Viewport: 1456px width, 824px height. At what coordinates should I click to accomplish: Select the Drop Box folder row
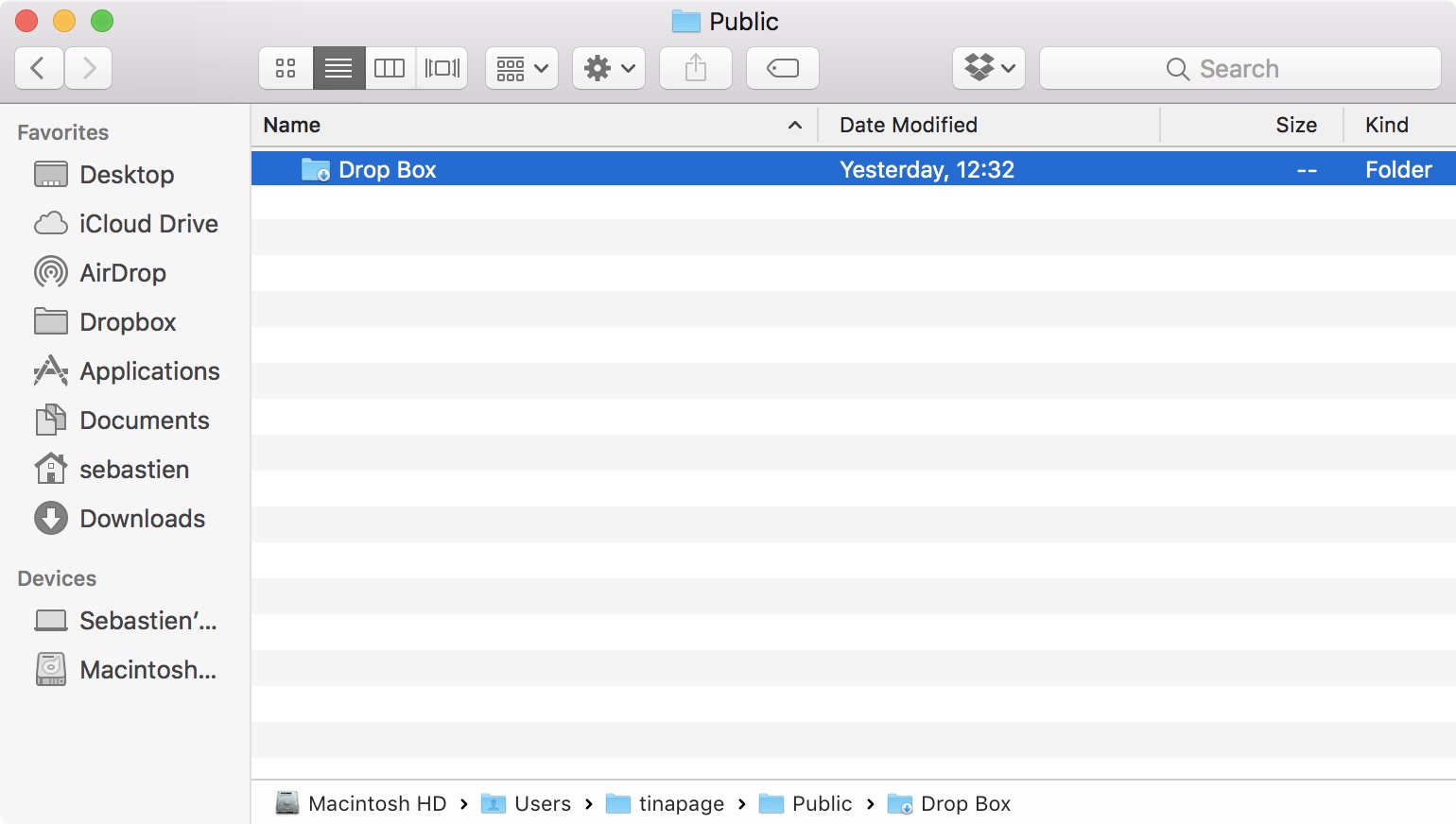(x=854, y=169)
